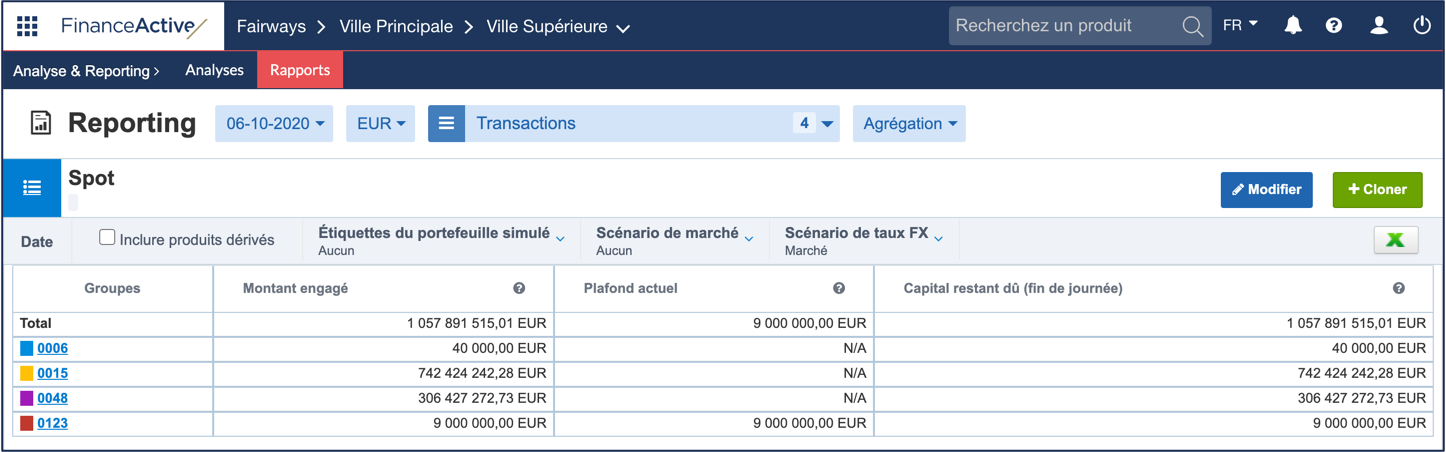Image resolution: width=1446 pixels, height=452 pixels.
Task: Open the EUR currency dropdown
Action: (x=380, y=124)
